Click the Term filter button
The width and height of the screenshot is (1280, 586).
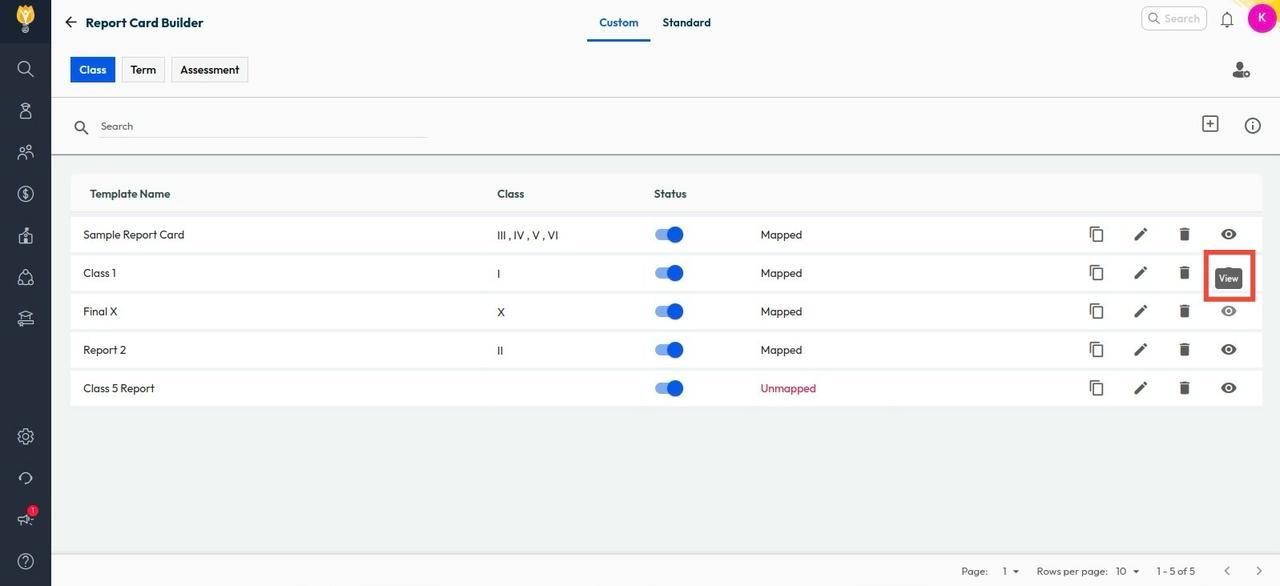point(143,70)
